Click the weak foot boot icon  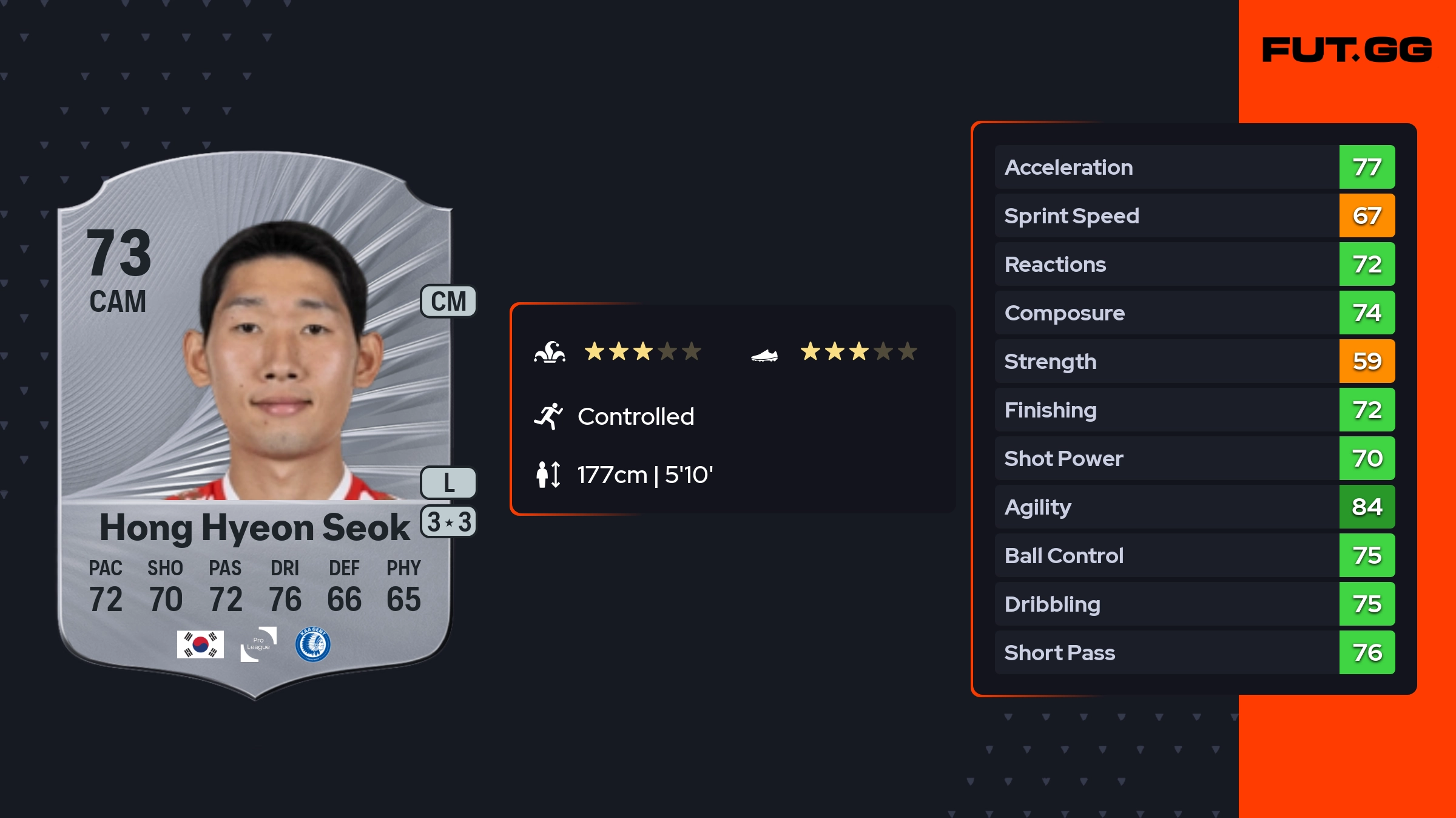pos(764,354)
